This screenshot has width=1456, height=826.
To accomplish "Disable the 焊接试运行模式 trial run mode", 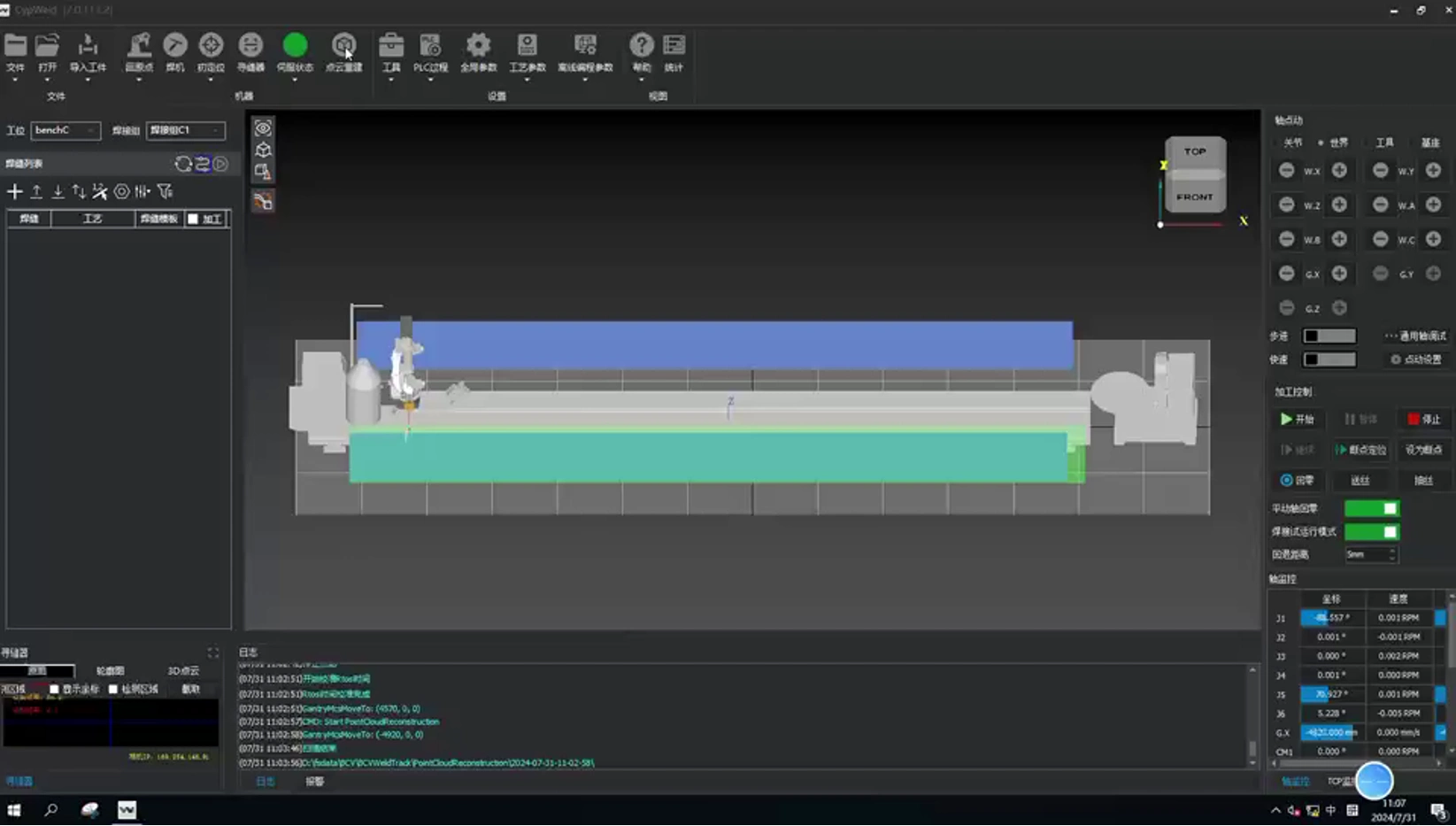I will 1371,531.
